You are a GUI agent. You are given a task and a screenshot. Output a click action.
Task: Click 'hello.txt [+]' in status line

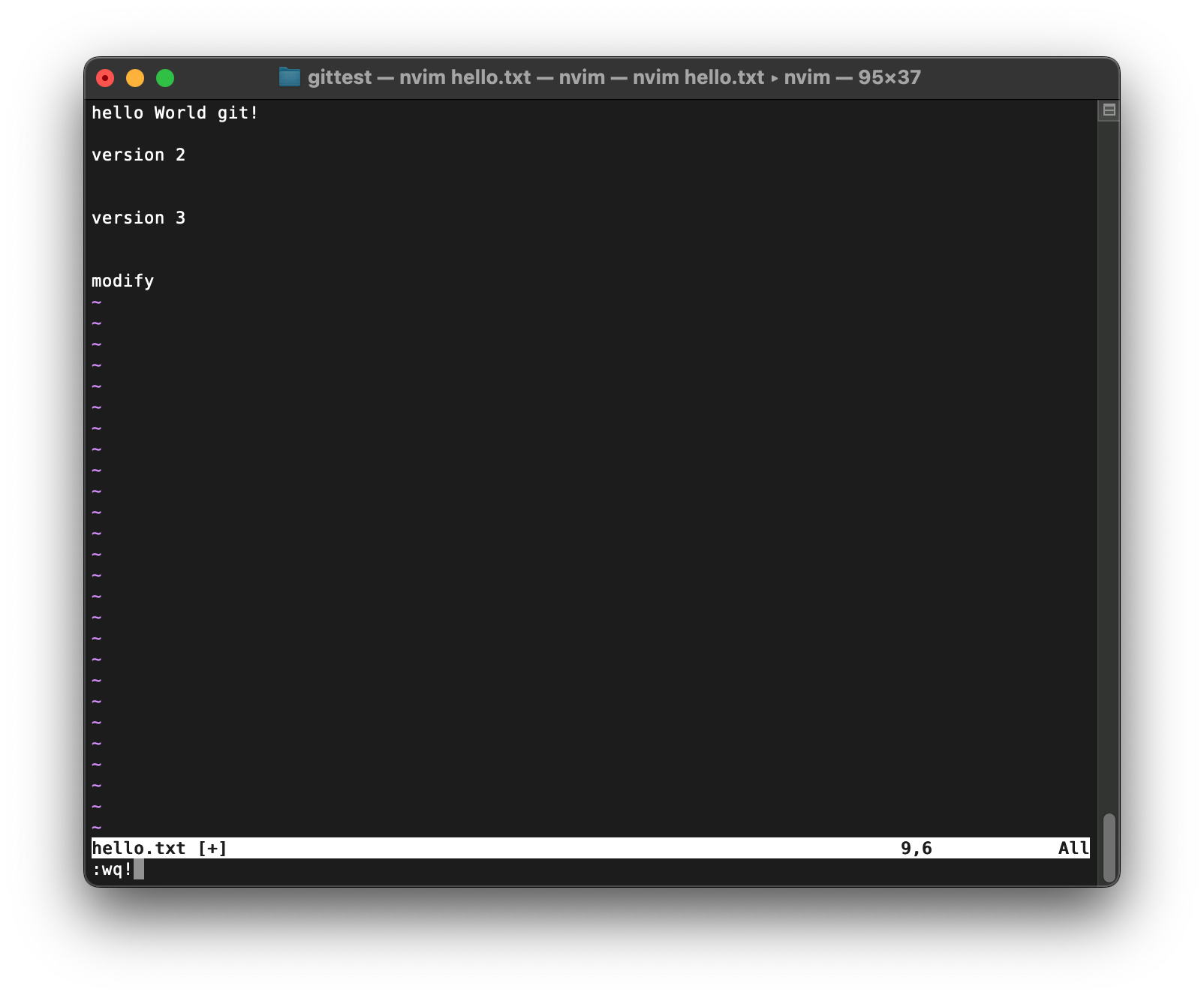click(159, 848)
